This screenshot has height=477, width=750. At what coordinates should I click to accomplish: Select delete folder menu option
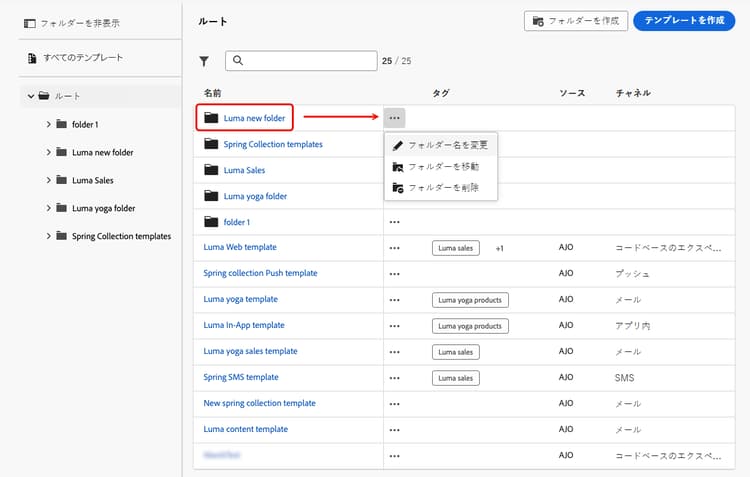point(441,188)
